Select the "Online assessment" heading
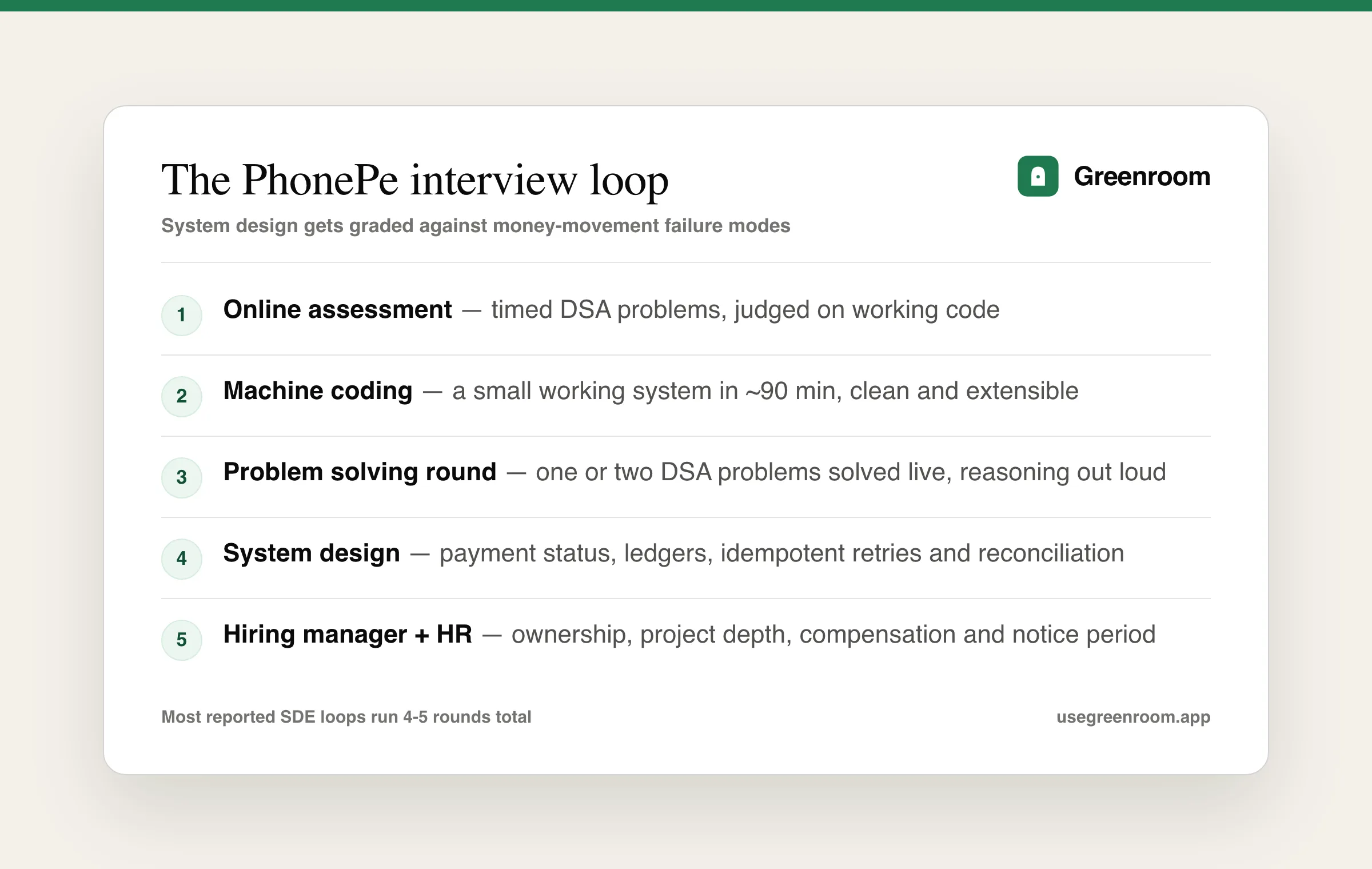Viewport: 1372px width, 869px height. click(x=337, y=309)
